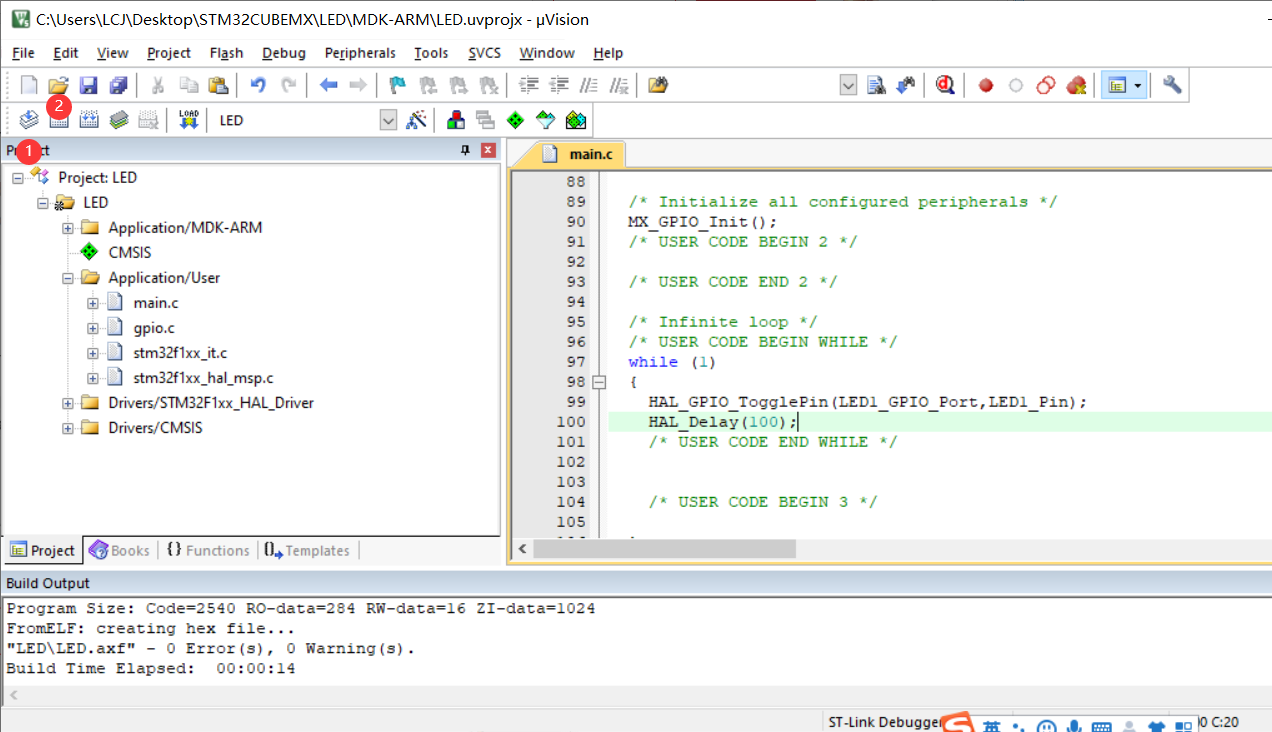
Task: Click the "0 Error(s), 0 Warning(s)" build line
Action: pyautogui.click(x=211, y=648)
